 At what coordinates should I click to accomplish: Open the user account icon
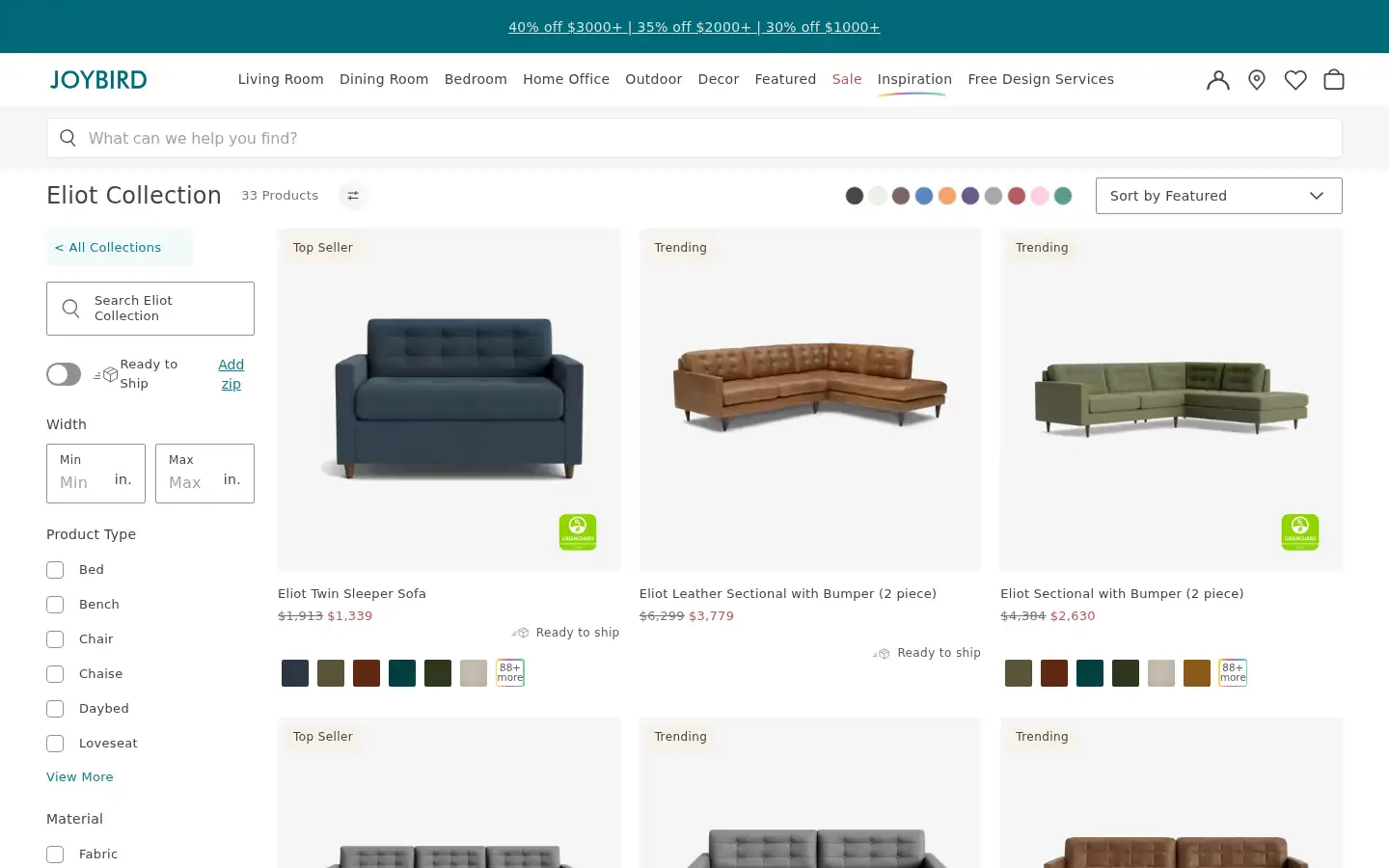pyautogui.click(x=1218, y=80)
